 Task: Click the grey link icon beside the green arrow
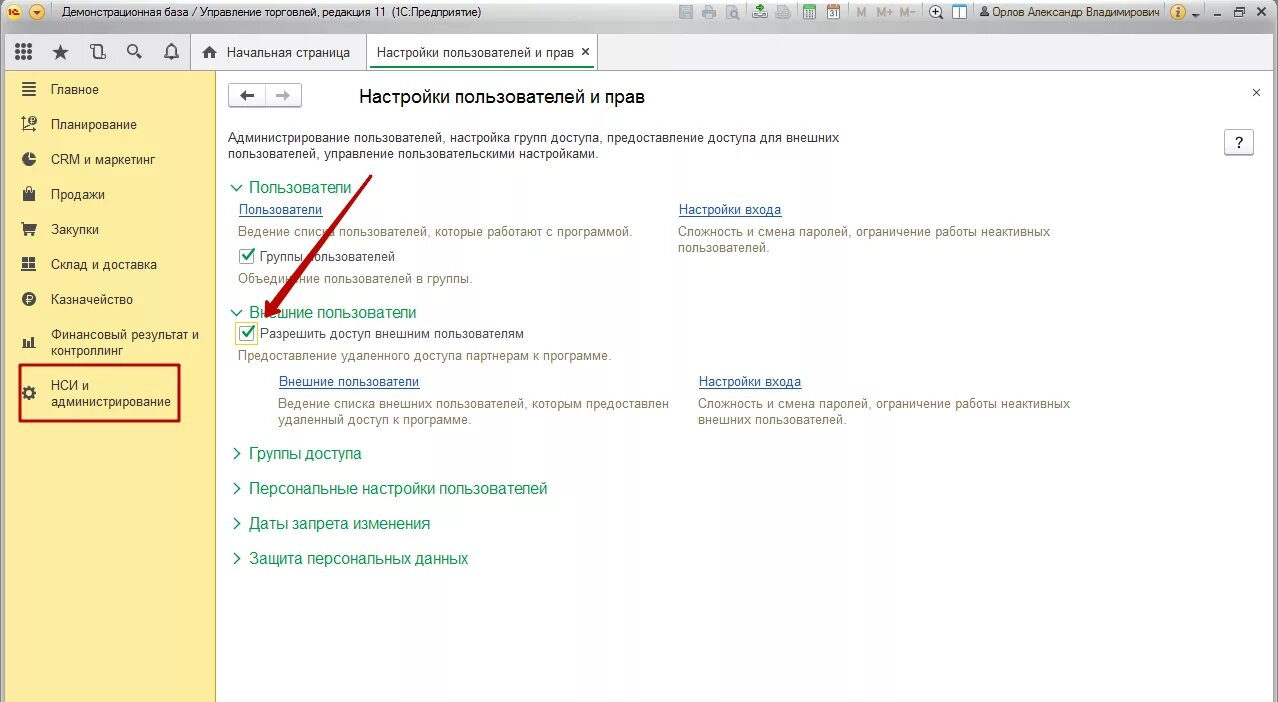pyautogui.click(x=782, y=12)
